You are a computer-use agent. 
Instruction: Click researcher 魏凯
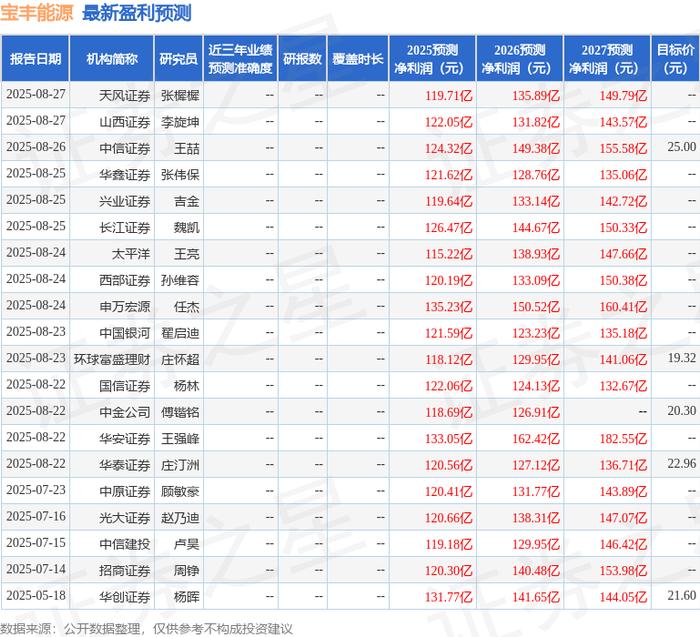point(187,228)
